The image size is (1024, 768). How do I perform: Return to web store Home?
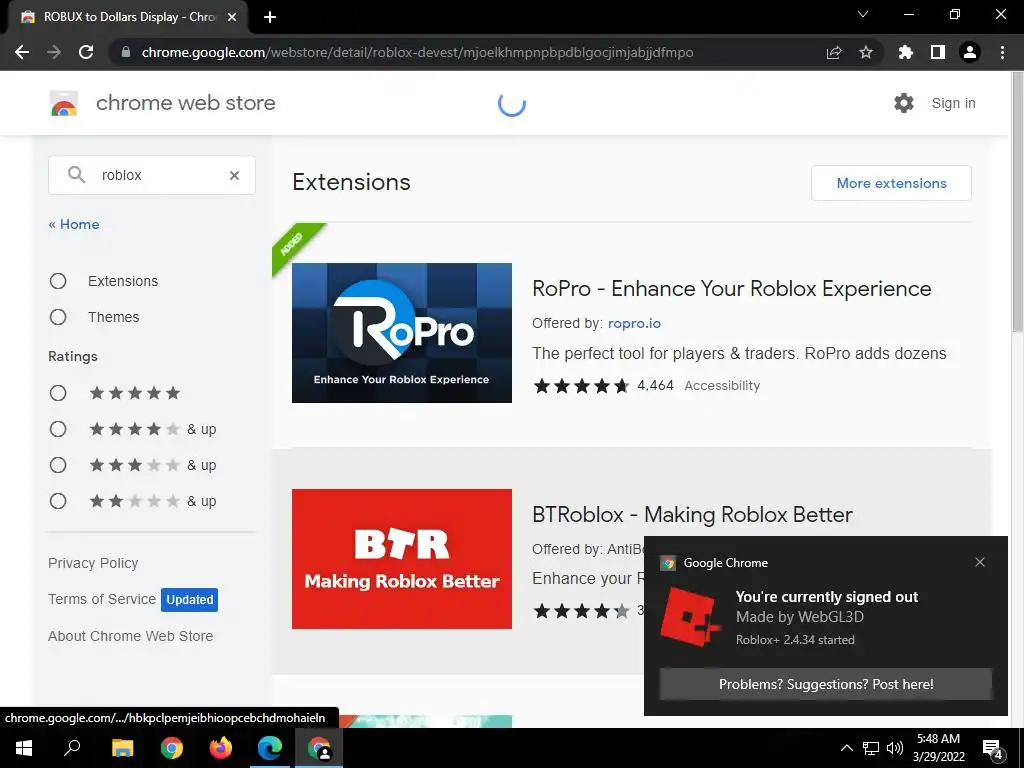[74, 224]
